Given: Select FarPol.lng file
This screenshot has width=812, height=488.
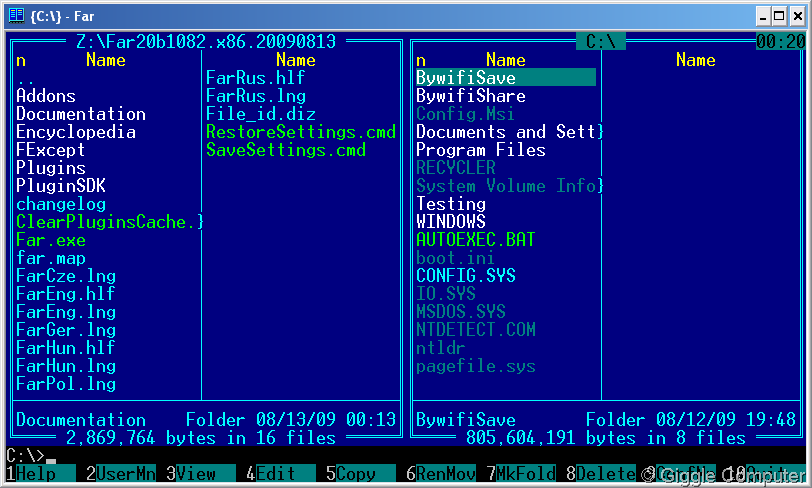Looking at the screenshot, I should pos(66,384).
